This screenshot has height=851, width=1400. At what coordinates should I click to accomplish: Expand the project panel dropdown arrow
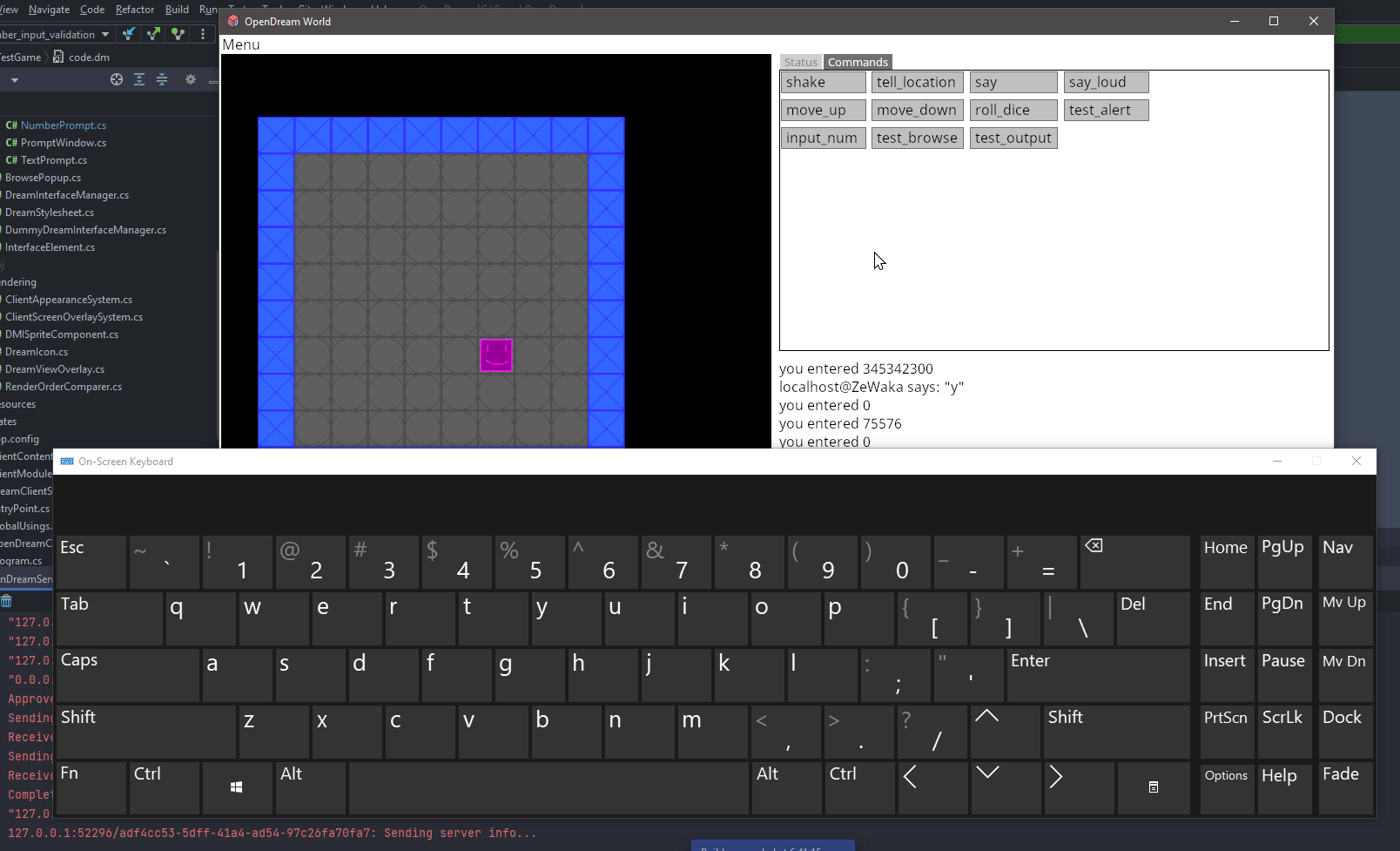[14, 79]
